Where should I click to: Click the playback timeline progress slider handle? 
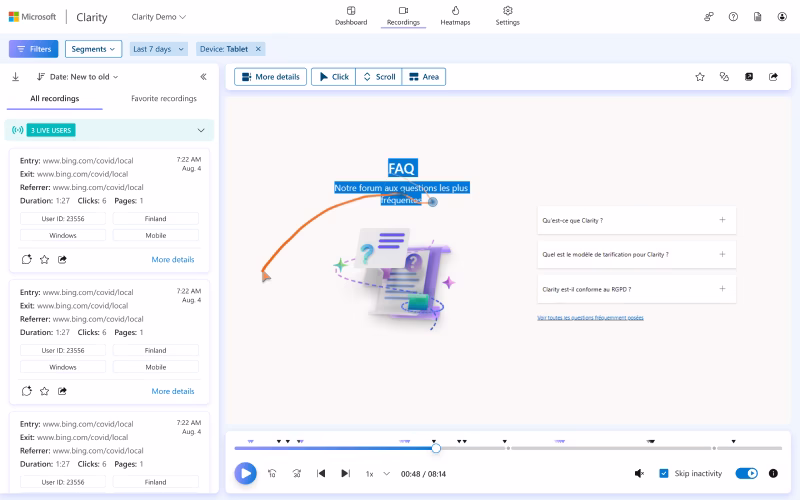point(436,448)
